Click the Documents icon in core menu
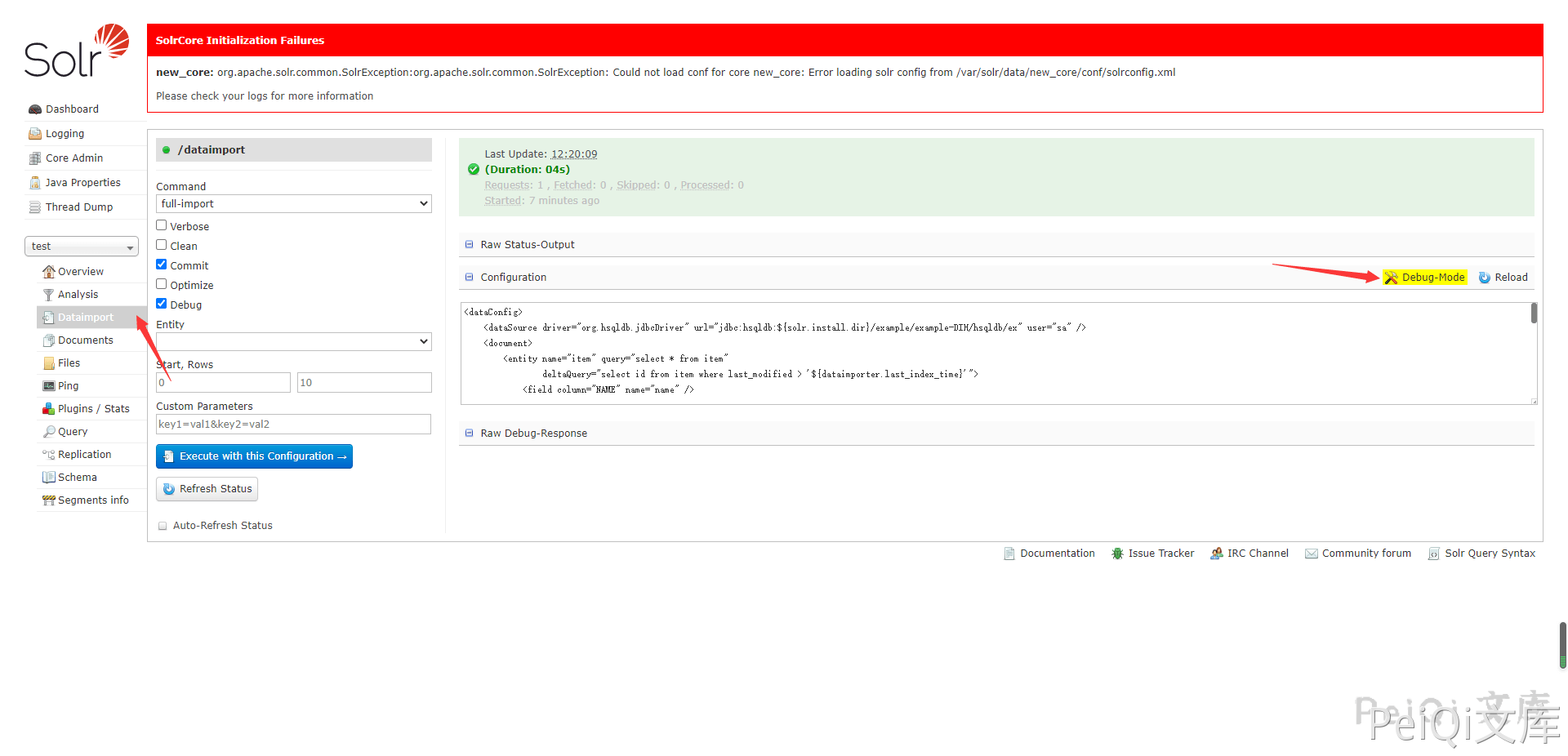Viewport: 1568px width, 756px height. click(x=49, y=340)
